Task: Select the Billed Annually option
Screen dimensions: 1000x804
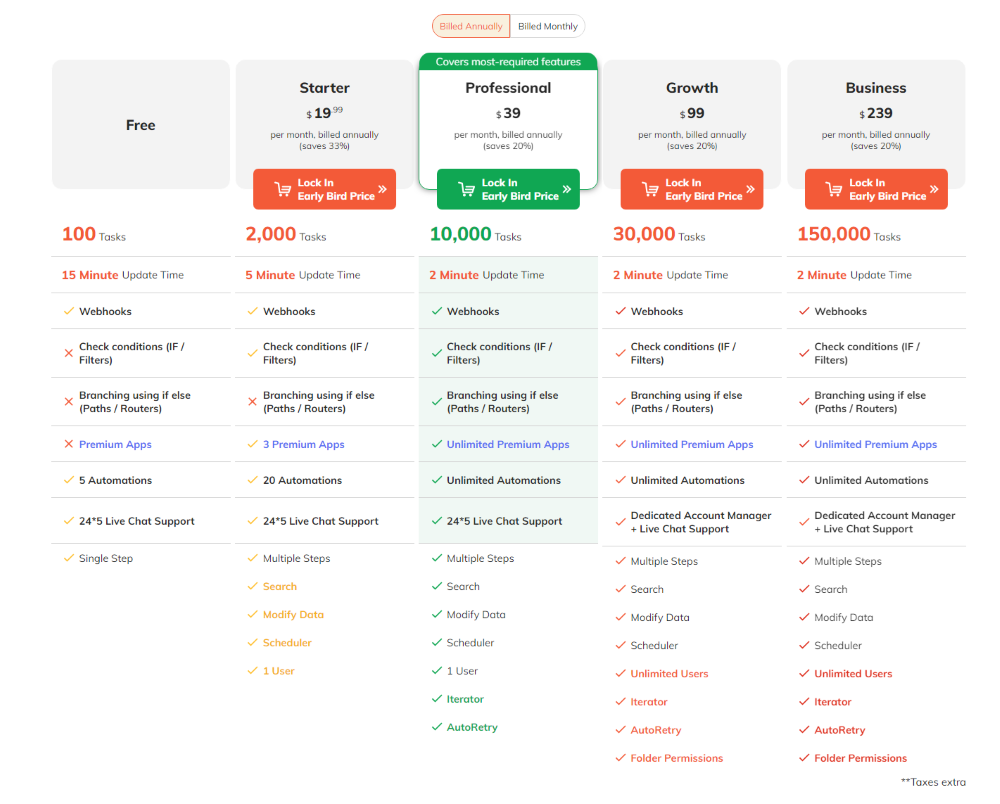Action: click(x=471, y=26)
